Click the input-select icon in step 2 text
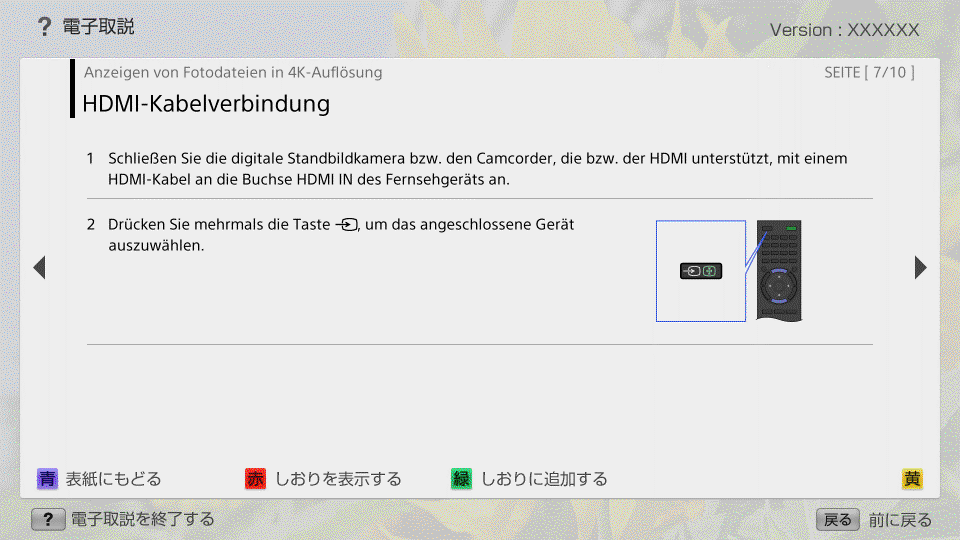Image resolution: width=960 pixels, height=540 pixels. (x=347, y=226)
